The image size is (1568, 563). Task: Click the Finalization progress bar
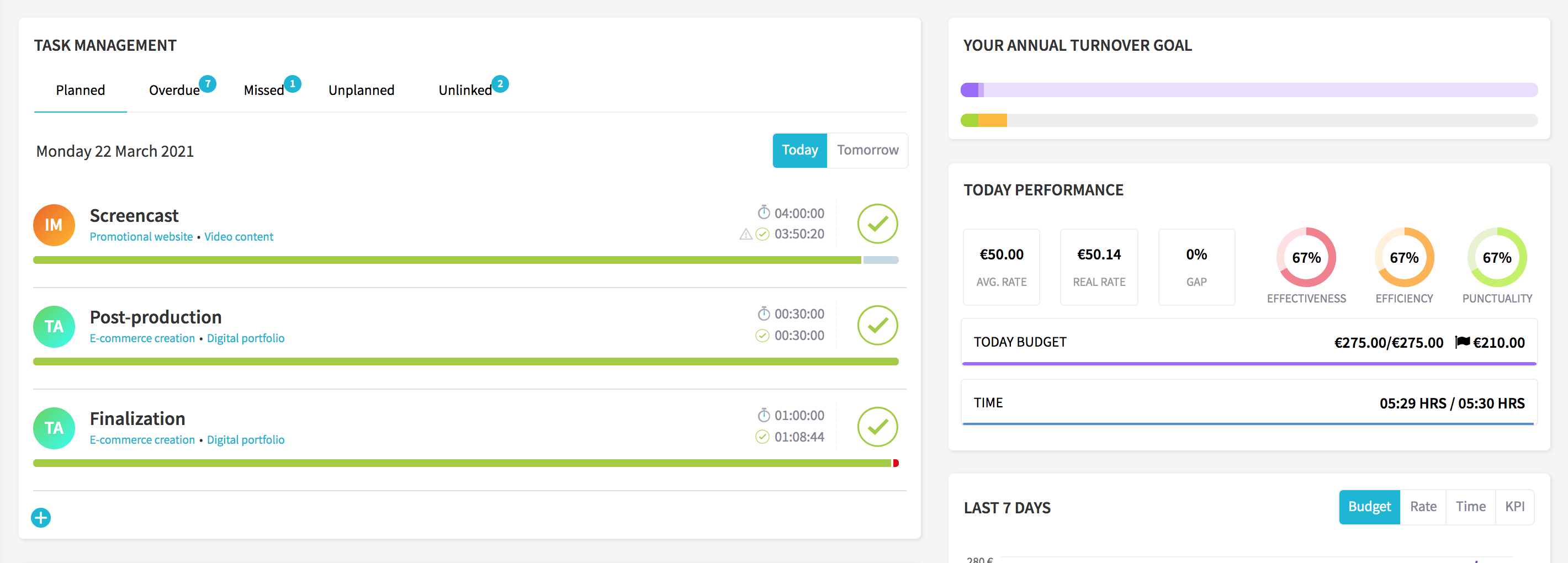pos(465,463)
